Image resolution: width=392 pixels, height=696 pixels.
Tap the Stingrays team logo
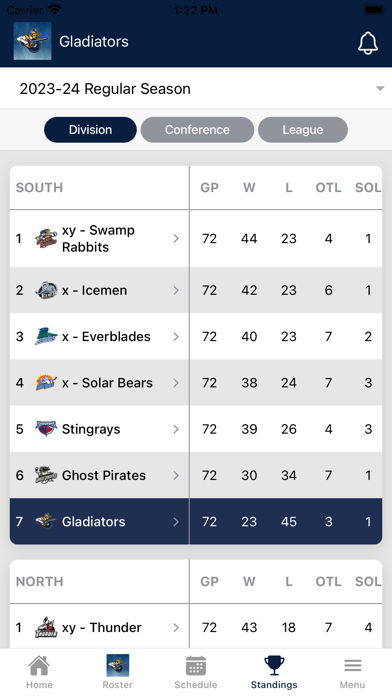46,429
